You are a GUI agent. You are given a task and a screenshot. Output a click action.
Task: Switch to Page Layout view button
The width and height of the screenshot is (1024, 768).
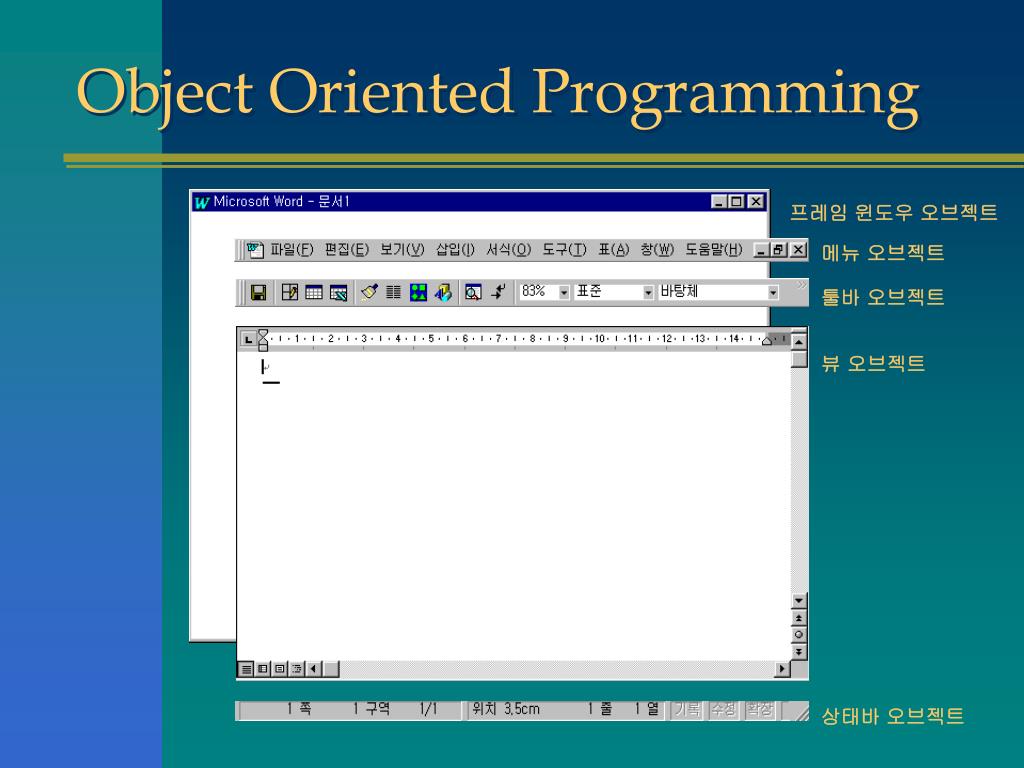[x=280, y=669]
